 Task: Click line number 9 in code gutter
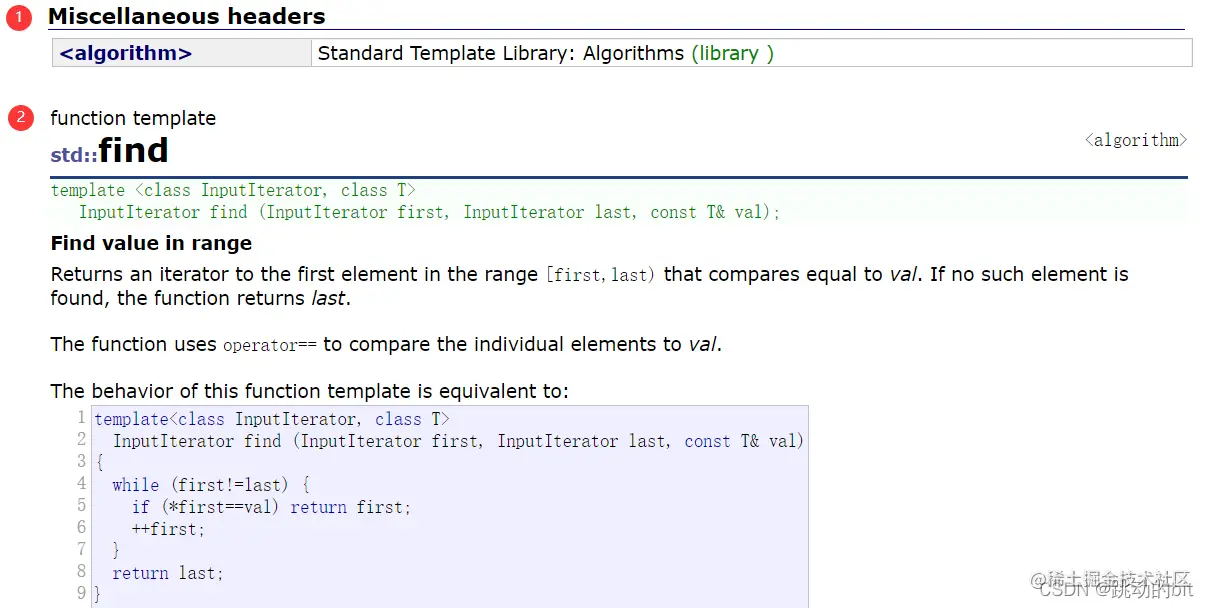pyautogui.click(x=81, y=593)
